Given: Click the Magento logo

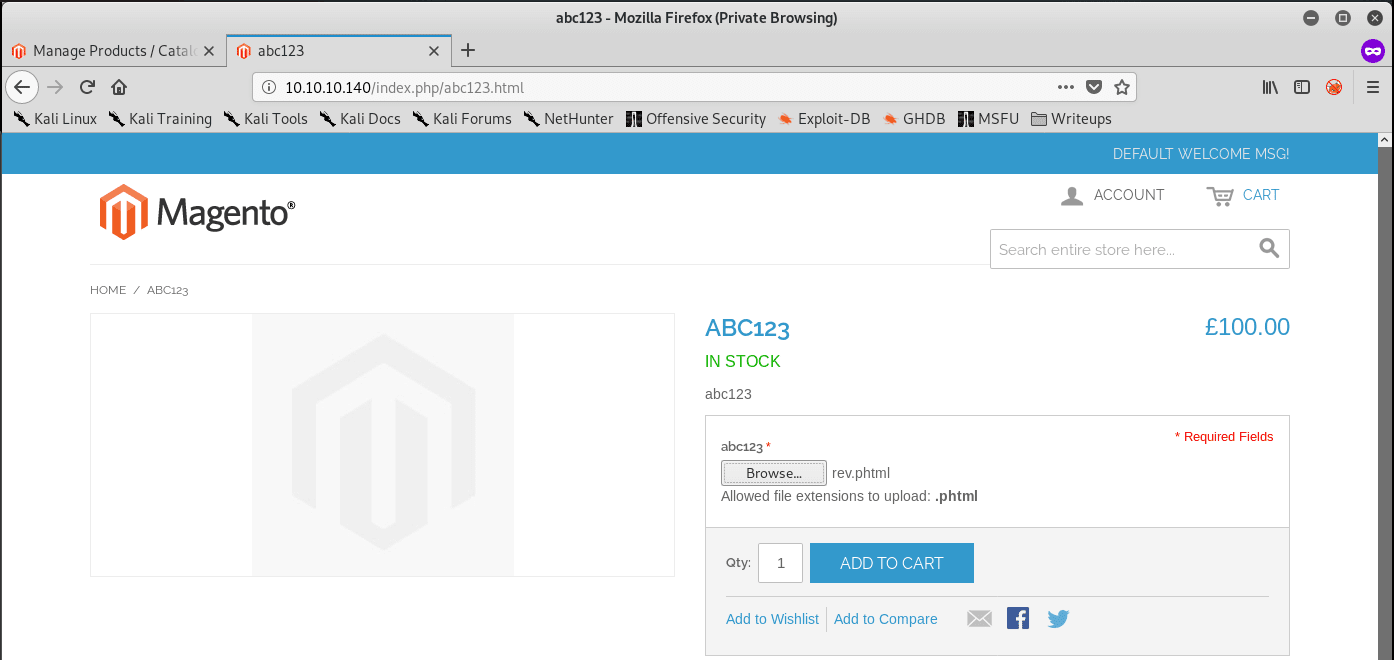Looking at the screenshot, I should (197, 211).
